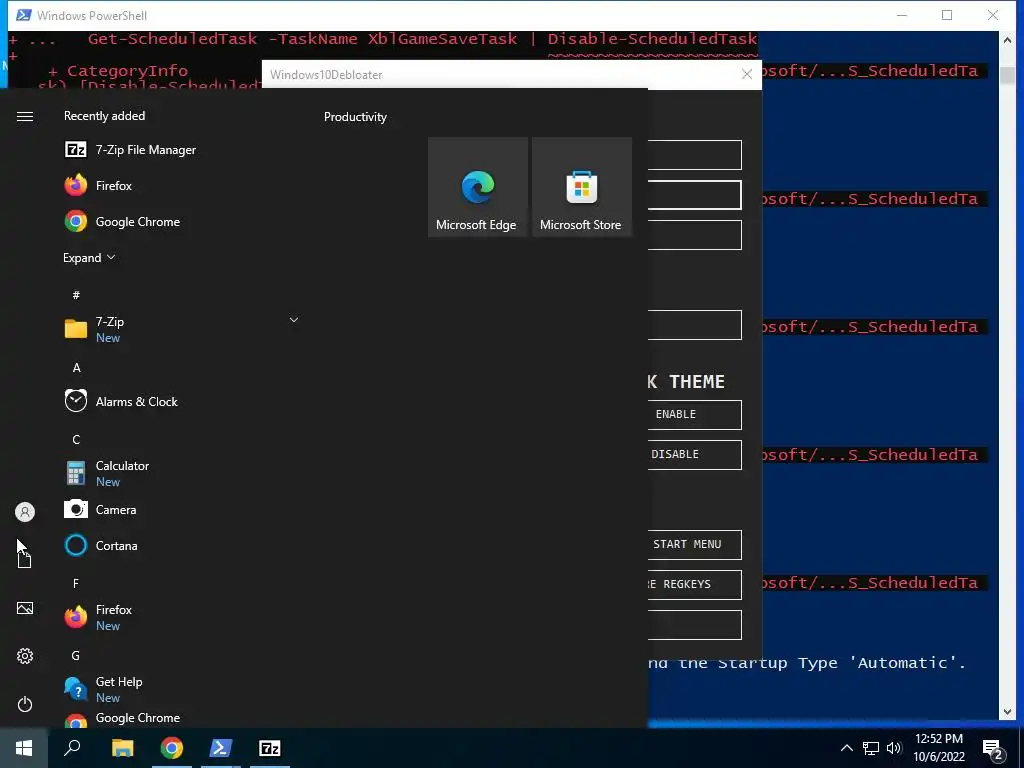Click the Windows Start button
Screen dimensions: 1024x768
24,748
